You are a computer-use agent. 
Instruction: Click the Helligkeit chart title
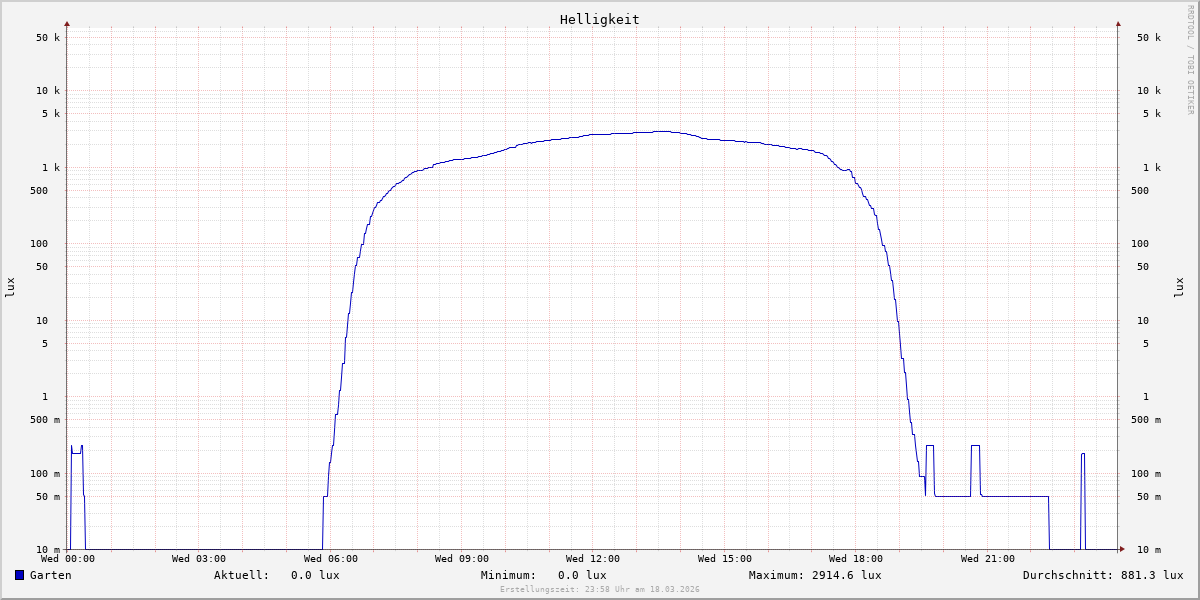tap(599, 19)
